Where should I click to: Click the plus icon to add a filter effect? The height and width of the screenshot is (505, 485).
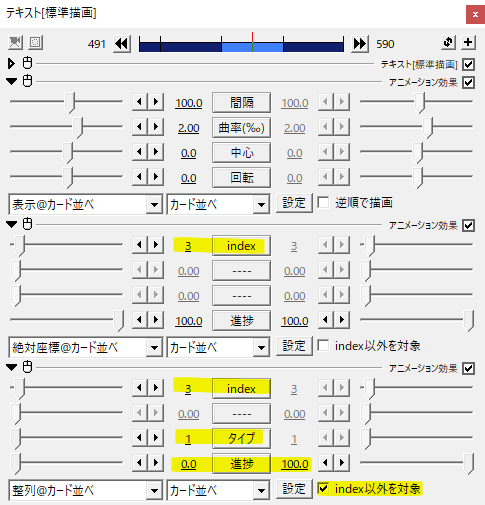coord(468,42)
